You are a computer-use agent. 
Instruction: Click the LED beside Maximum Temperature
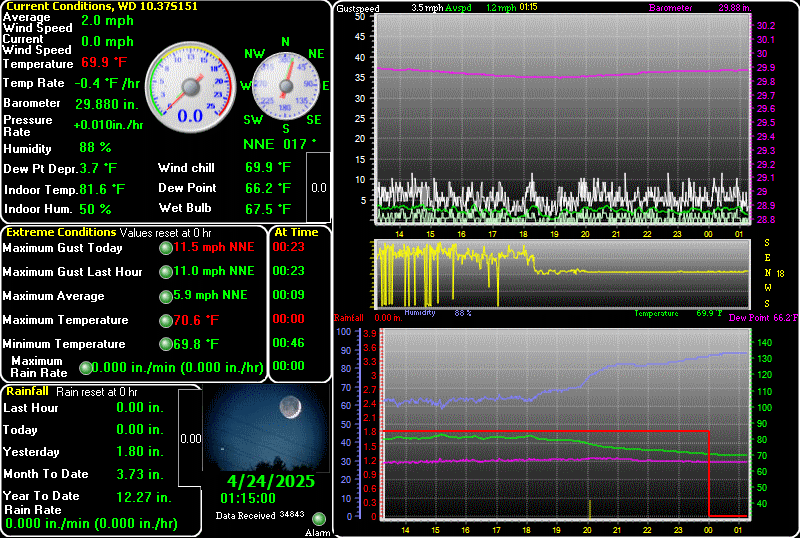tap(166, 321)
